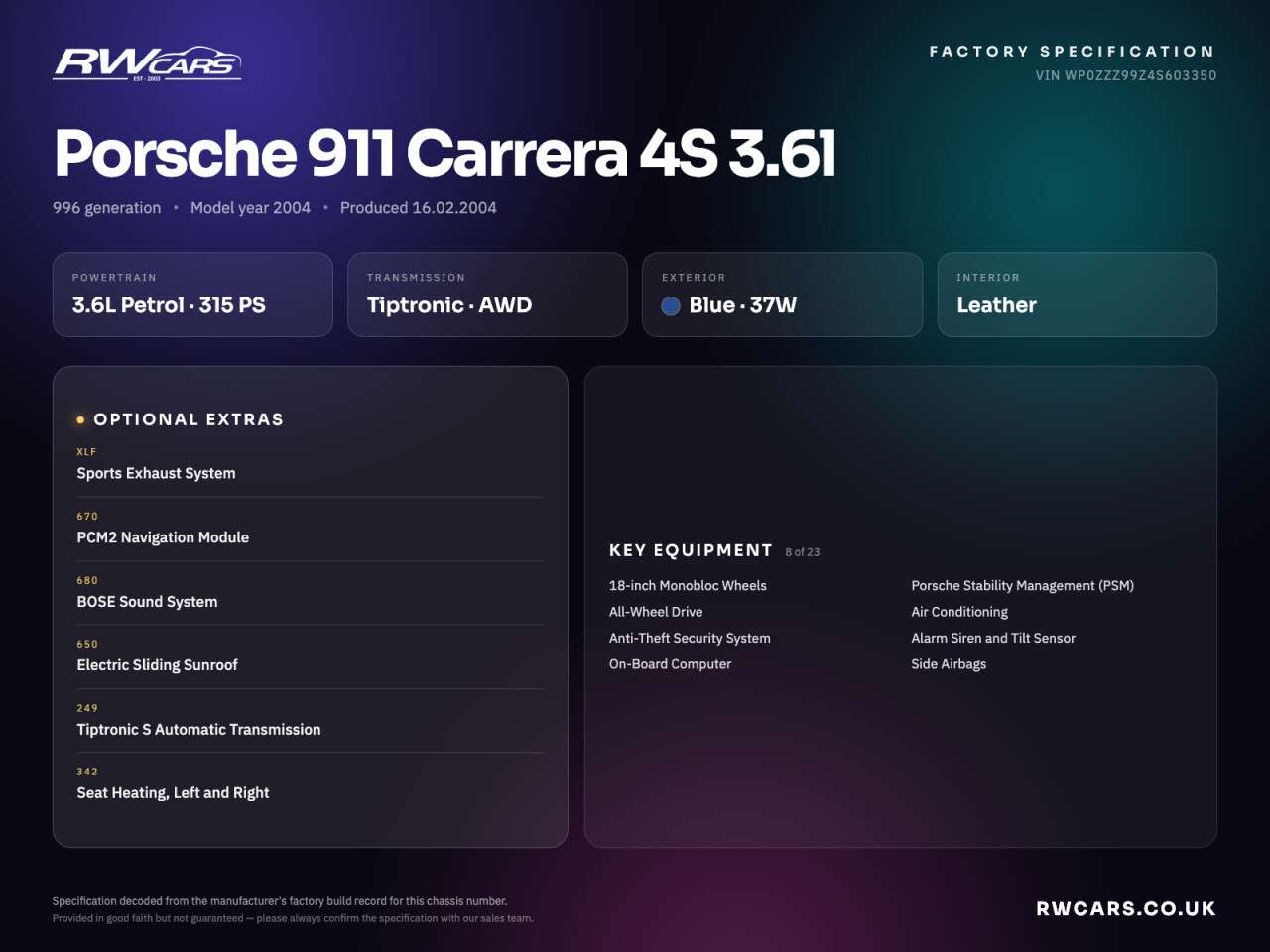Click the Side Airbags item
This screenshot has width=1270, height=952.
[949, 664]
